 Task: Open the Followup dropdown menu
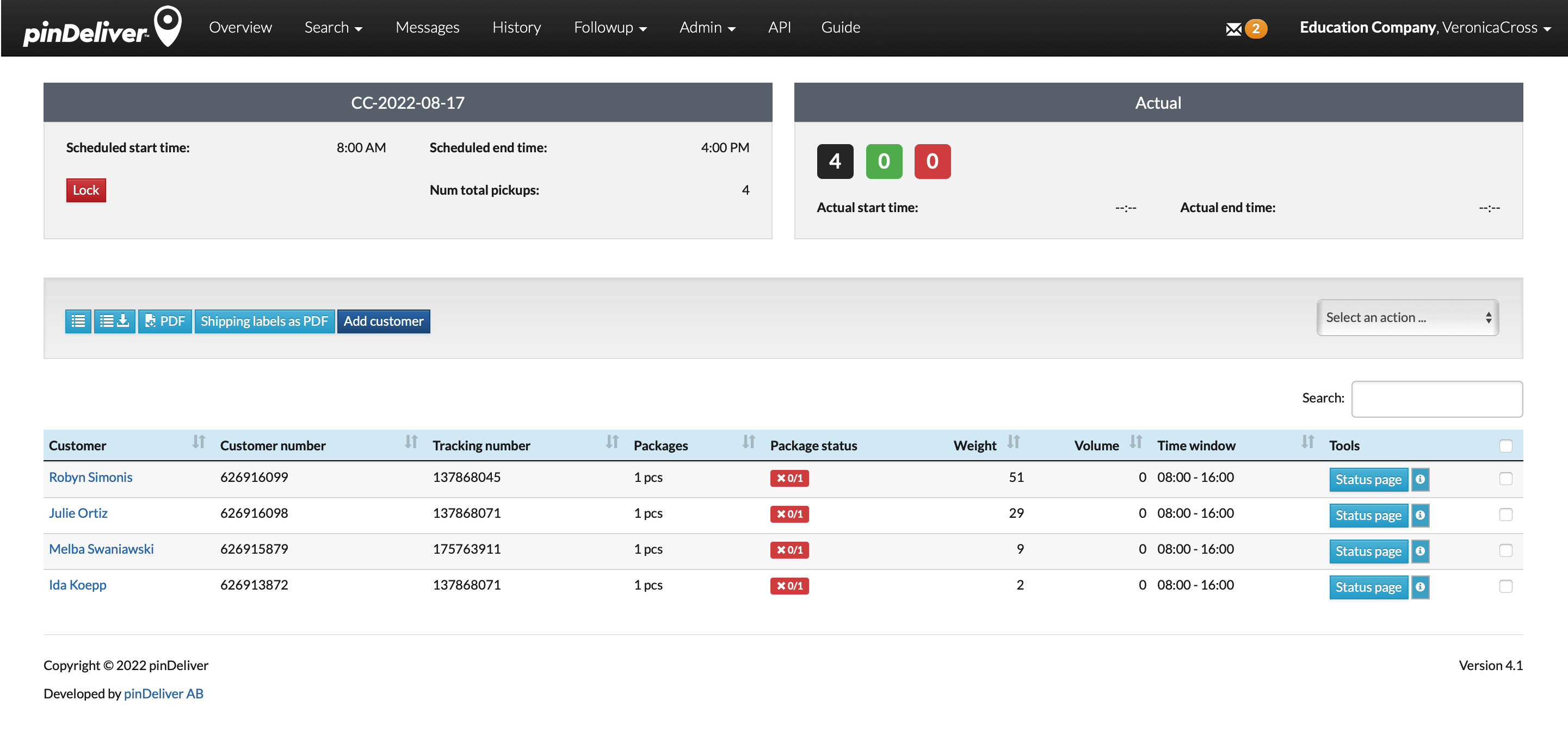click(610, 28)
